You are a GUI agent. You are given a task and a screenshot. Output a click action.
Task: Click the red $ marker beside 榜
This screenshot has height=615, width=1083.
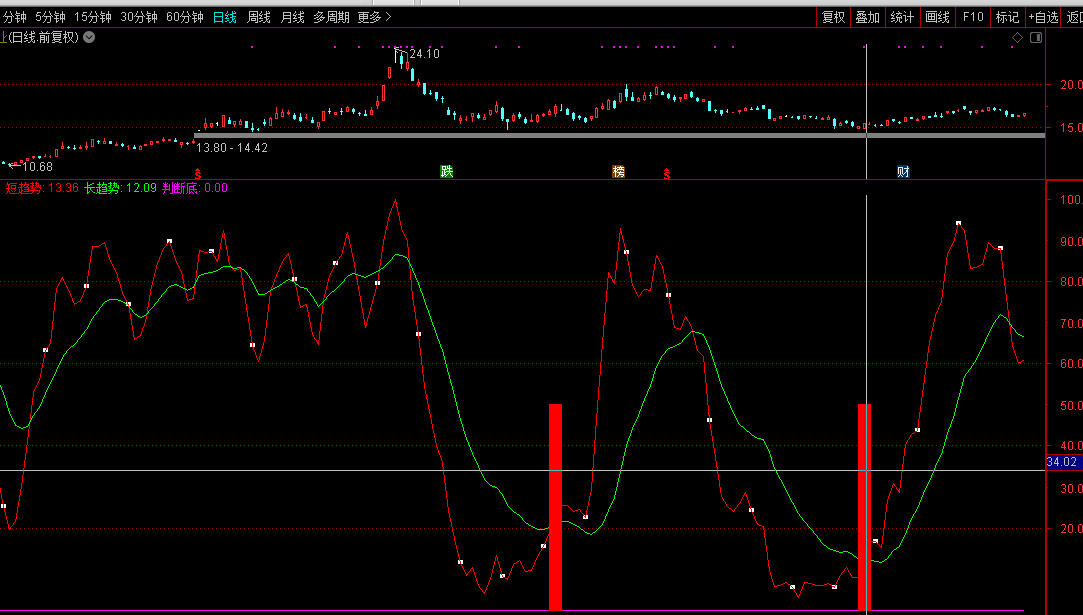[x=667, y=173]
